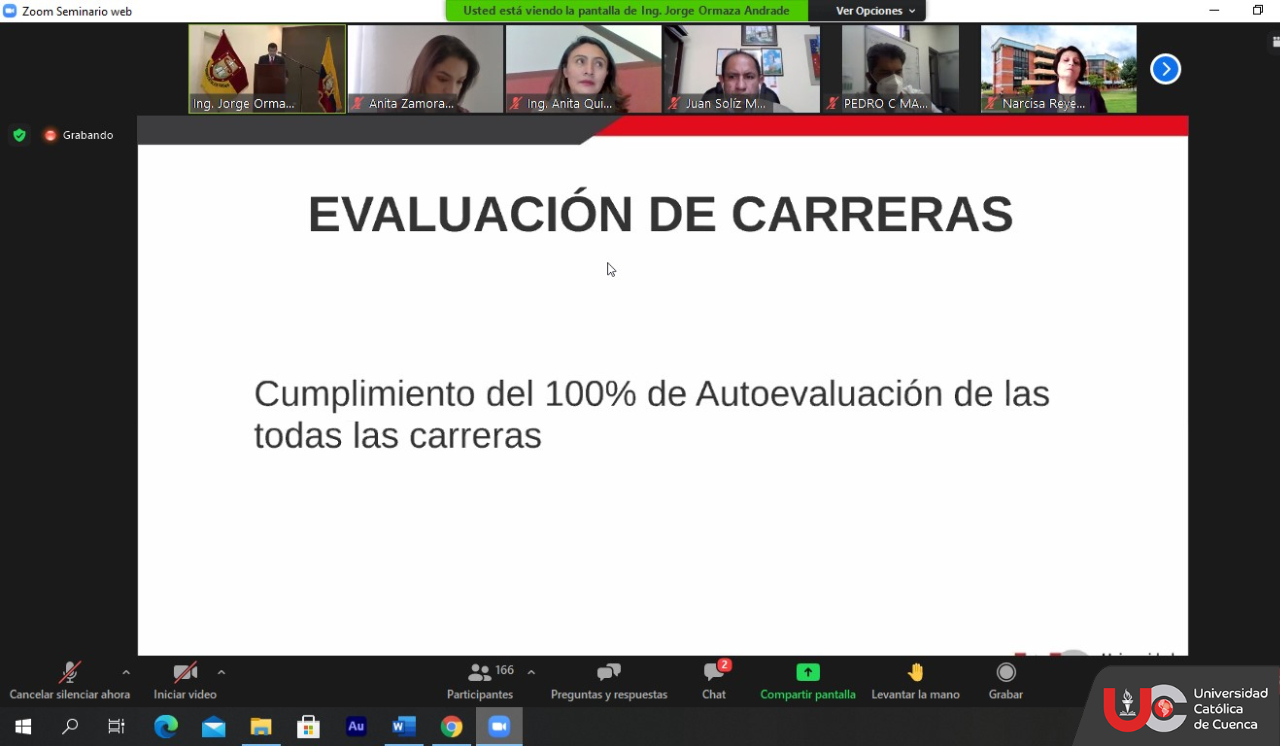The width and height of the screenshot is (1280, 746).
Task: Select PEDRO C MA... video thumbnail
Action: pyautogui.click(x=900, y=69)
